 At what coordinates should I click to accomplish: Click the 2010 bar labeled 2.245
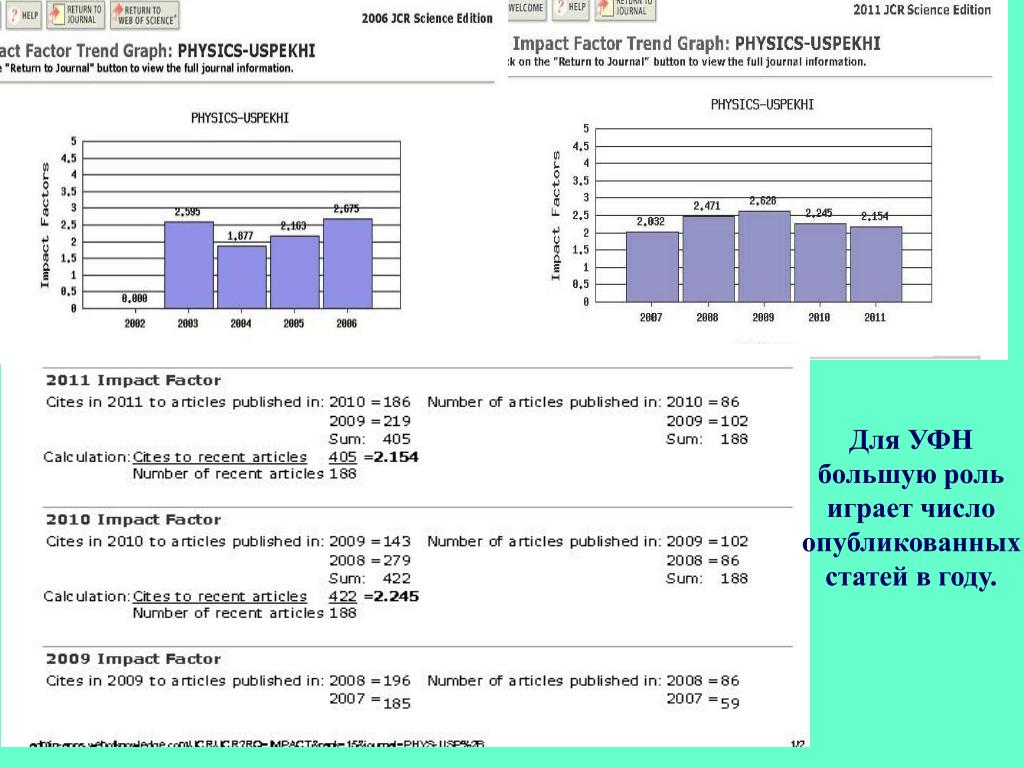click(820, 263)
